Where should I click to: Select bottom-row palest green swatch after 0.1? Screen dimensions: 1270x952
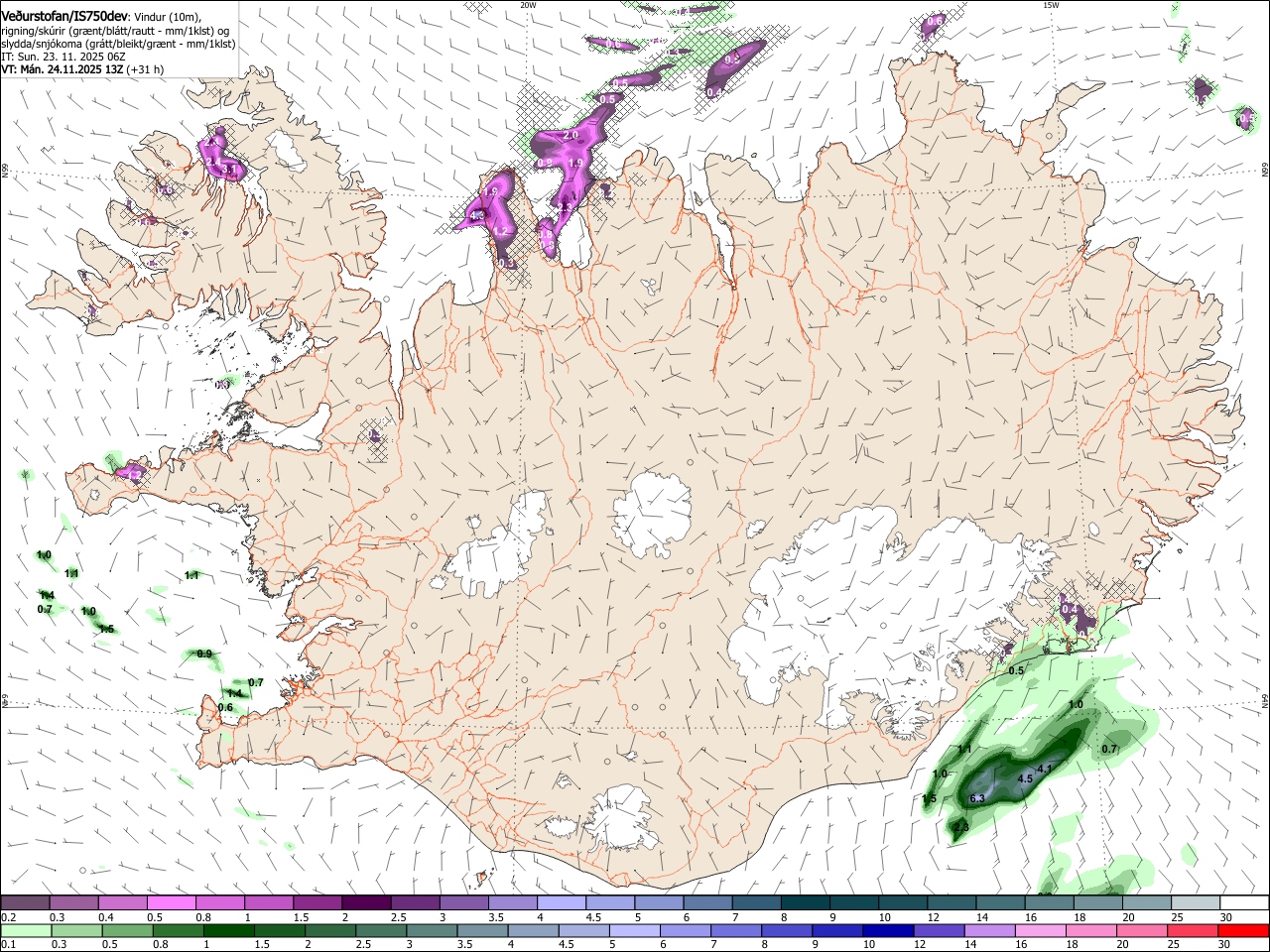coord(26,930)
